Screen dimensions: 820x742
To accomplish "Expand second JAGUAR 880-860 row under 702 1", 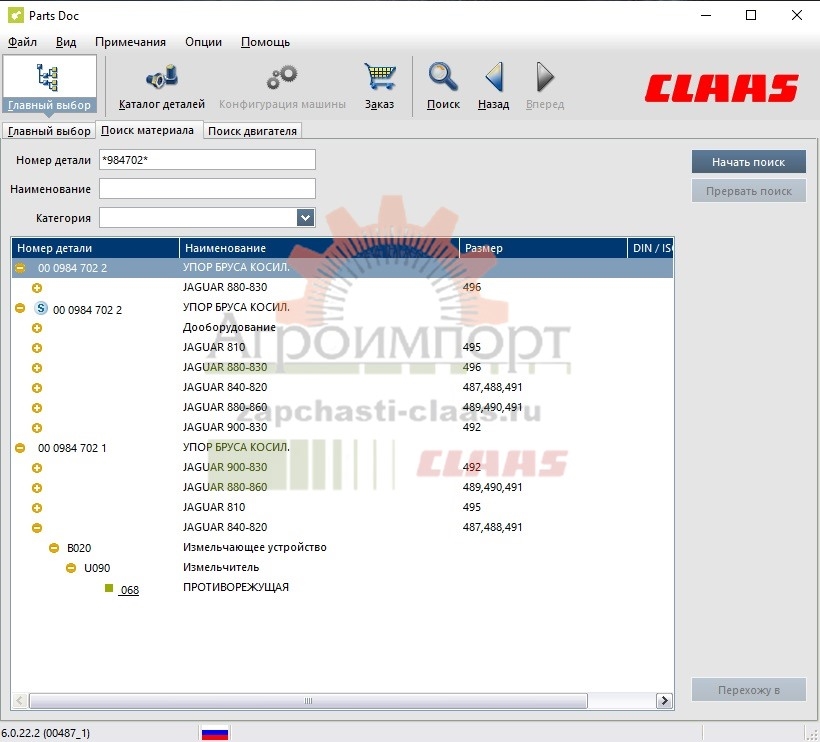I will pyautogui.click(x=37, y=488).
